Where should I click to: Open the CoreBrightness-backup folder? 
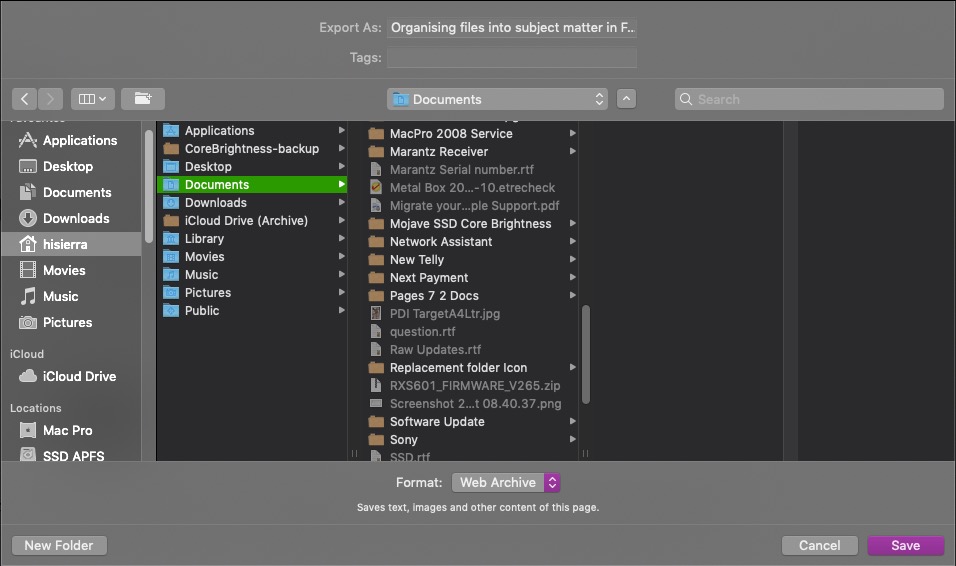click(x=252, y=149)
